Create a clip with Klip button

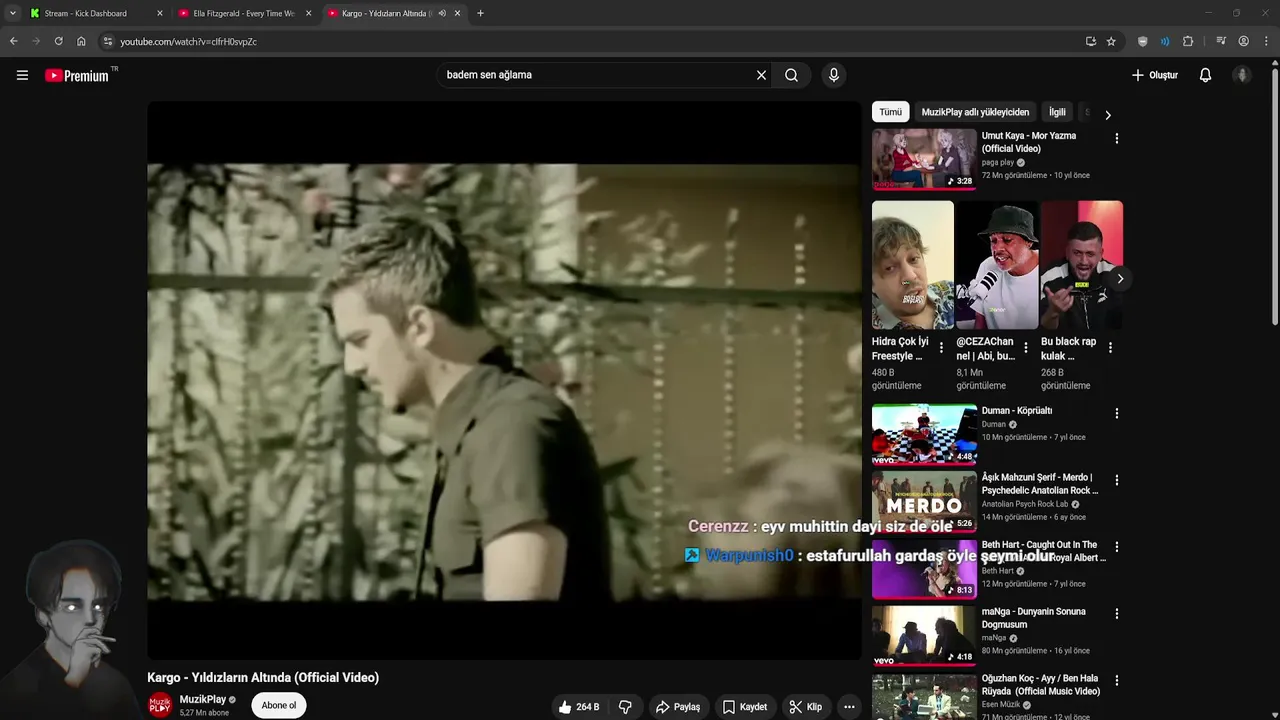pyautogui.click(x=806, y=707)
